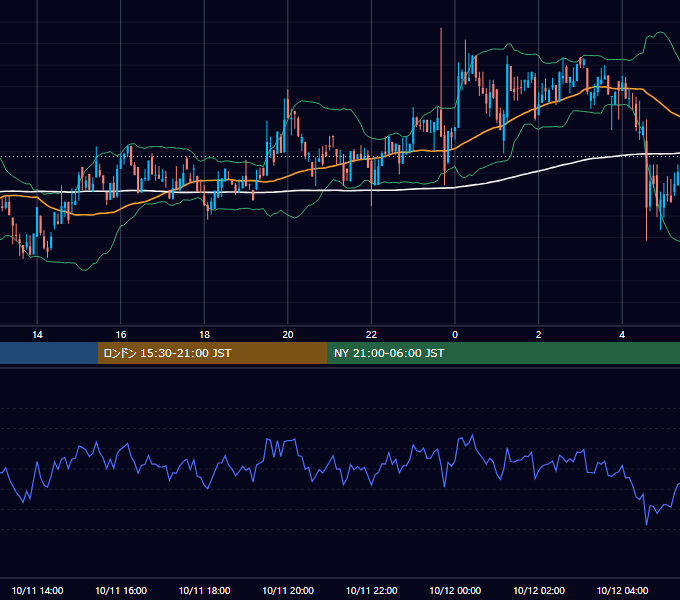Click the 16 hour label on price chart axis
This screenshot has height=600, width=680.
pyautogui.click(x=121, y=335)
